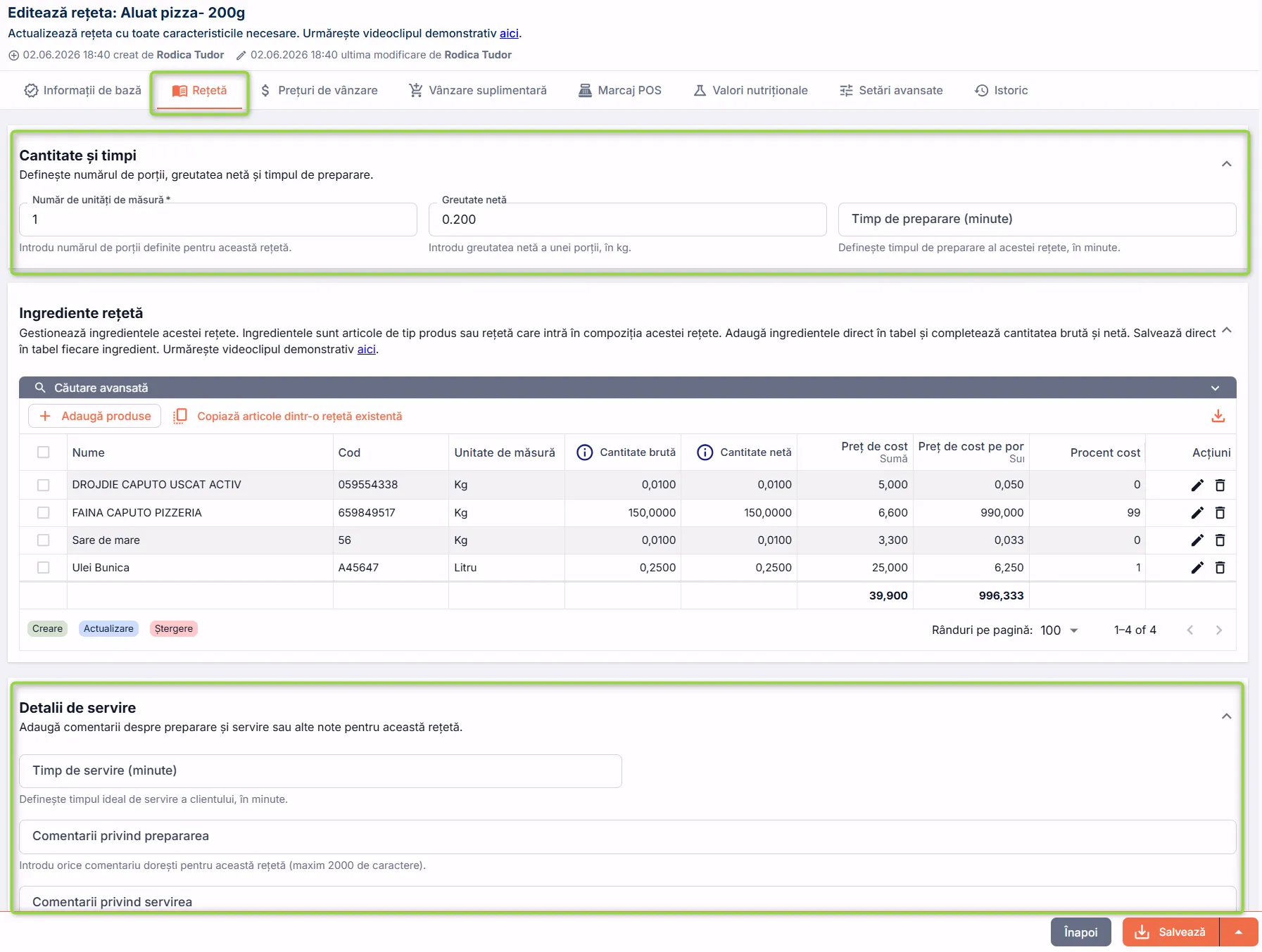Select all ingredients with header checkbox
This screenshot has height=952, width=1262.
click(44, 452)
